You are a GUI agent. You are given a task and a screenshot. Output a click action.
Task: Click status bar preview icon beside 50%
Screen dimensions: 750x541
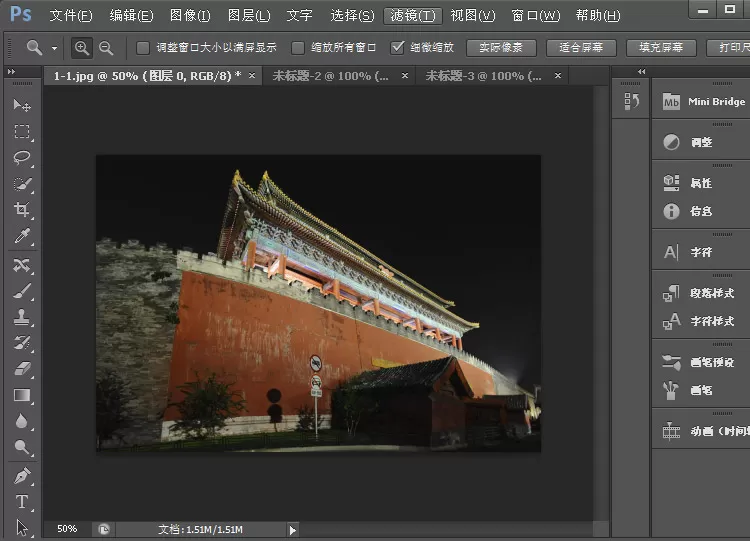104,529
